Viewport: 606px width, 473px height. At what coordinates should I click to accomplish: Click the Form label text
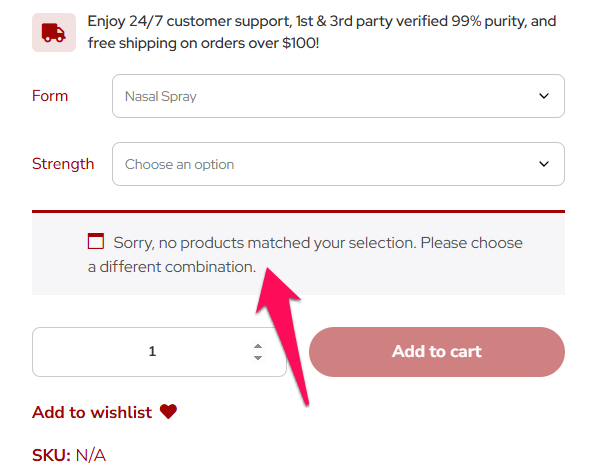coord(50,96)
